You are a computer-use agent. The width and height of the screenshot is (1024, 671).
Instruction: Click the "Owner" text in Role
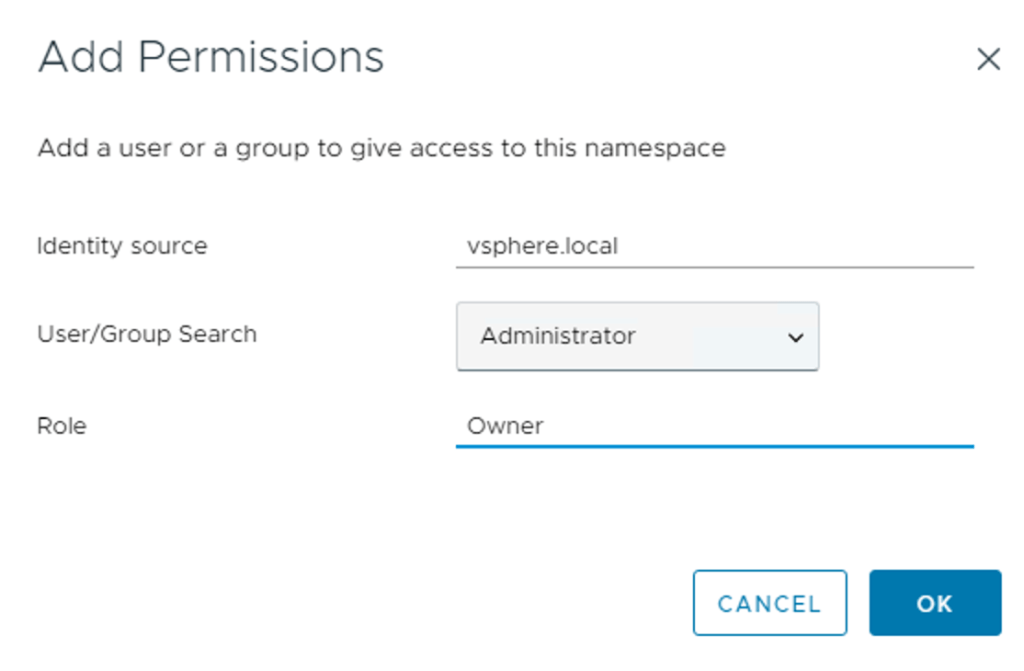click(506, 426)
